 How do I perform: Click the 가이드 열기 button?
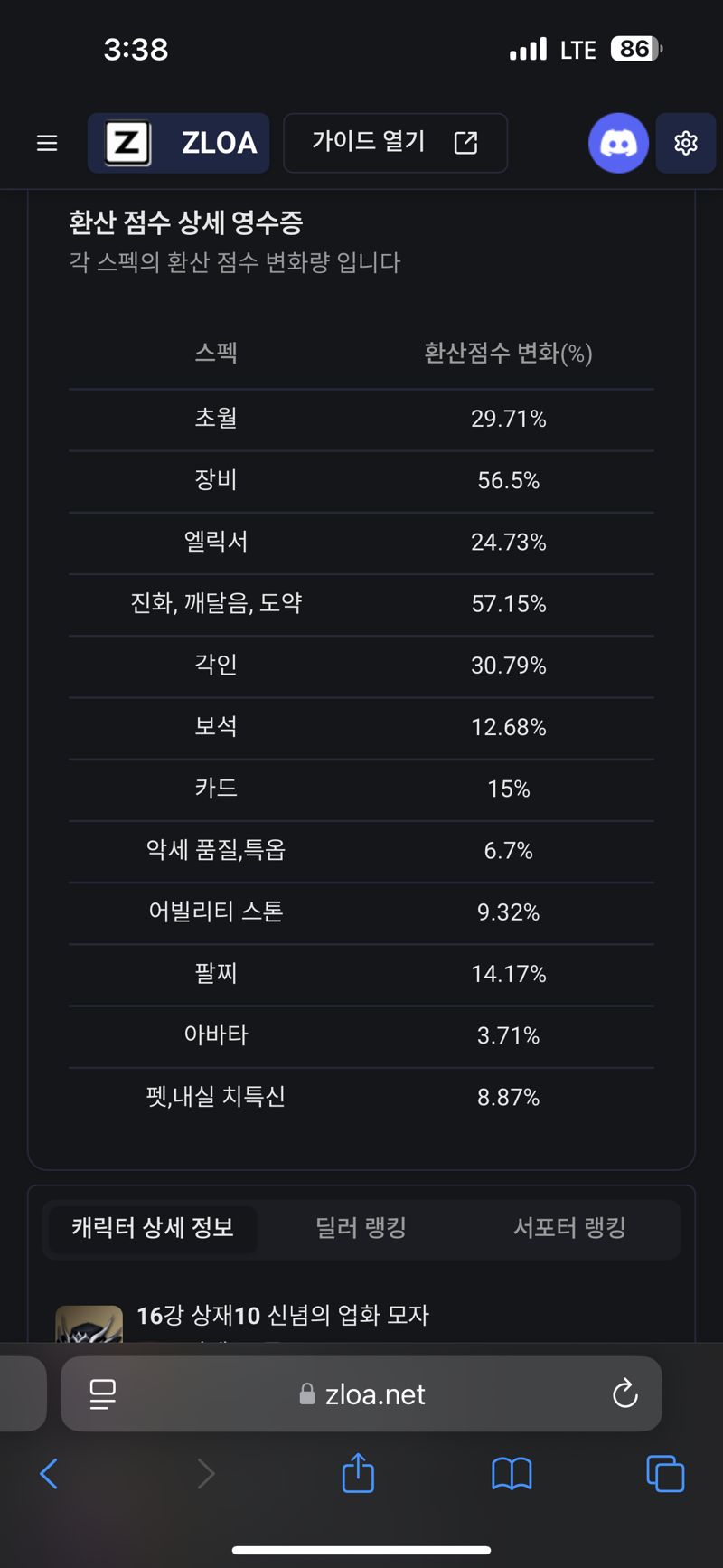click(395, 143)
